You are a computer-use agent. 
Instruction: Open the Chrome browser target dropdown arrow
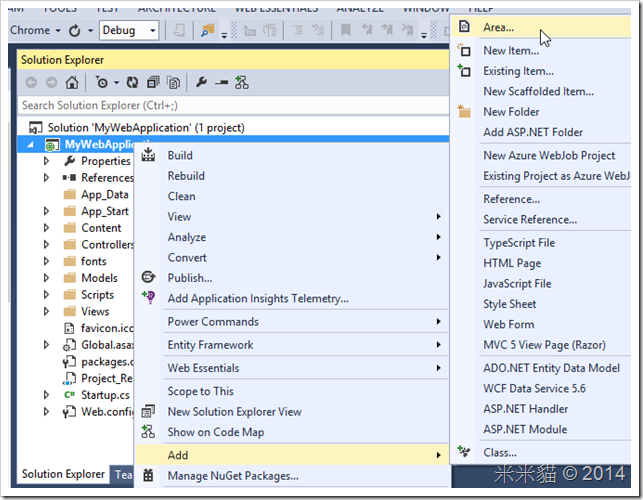pos(58,31)
